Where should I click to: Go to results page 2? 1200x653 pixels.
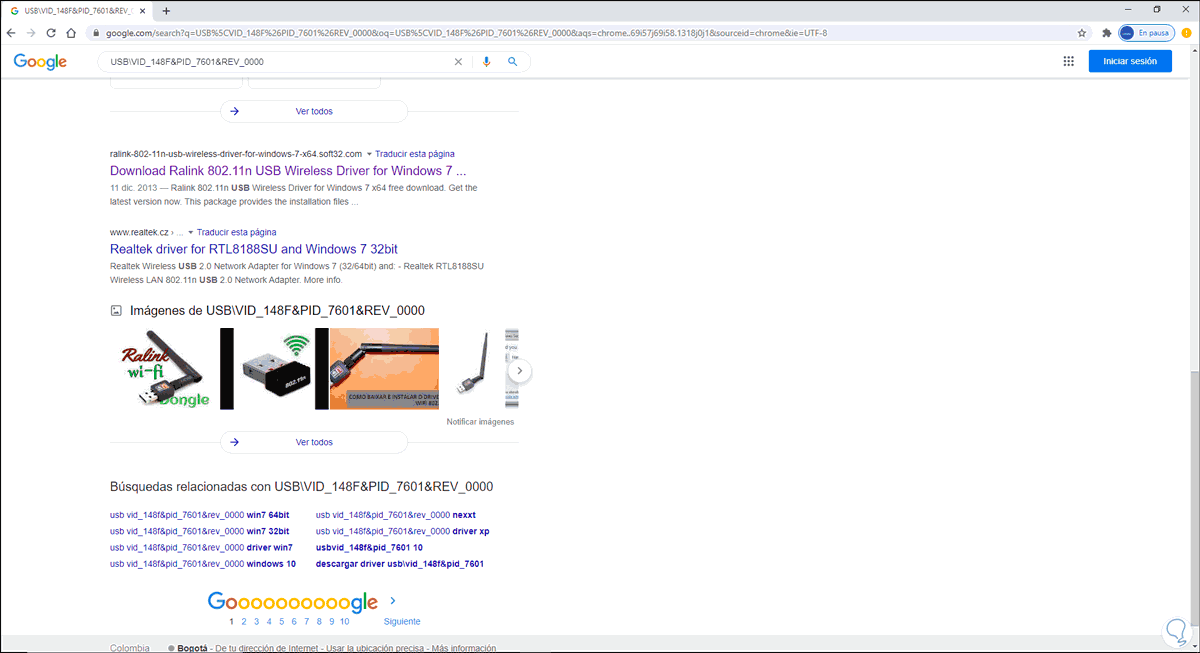(243, 621)
